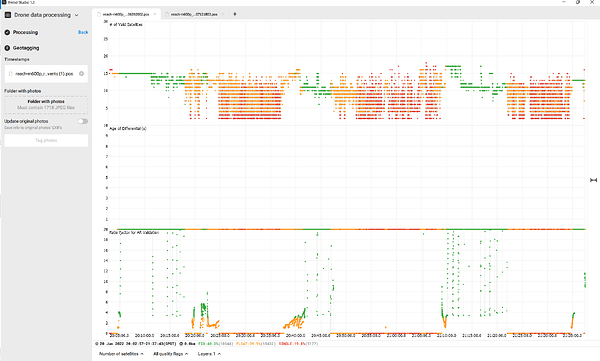This screenshot has width=600, height=361.
Task: Toggle Update original photos switch
Action: tap(83, 121)
